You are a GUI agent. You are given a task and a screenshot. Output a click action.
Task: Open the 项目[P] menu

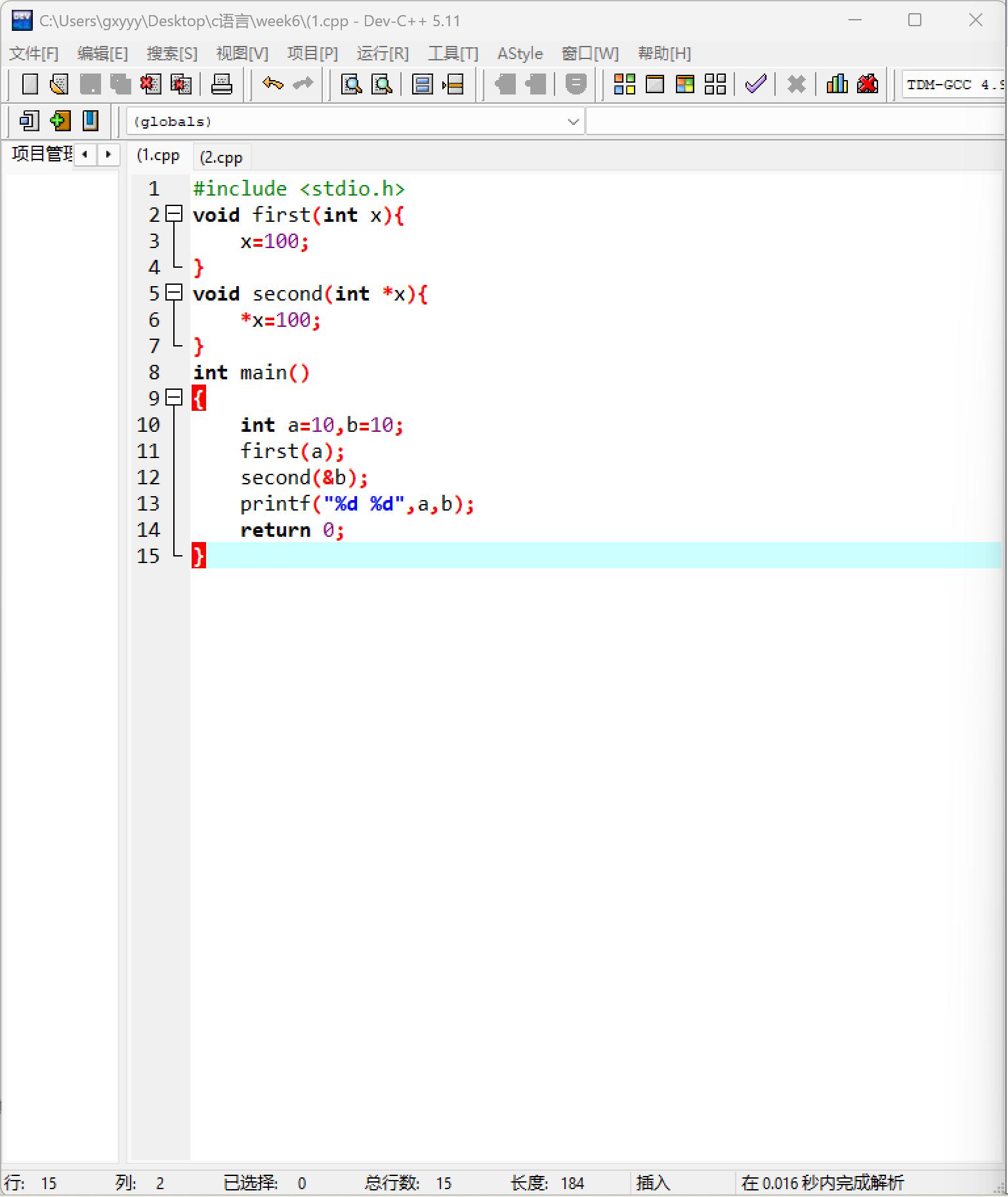[x=312, y=53]
